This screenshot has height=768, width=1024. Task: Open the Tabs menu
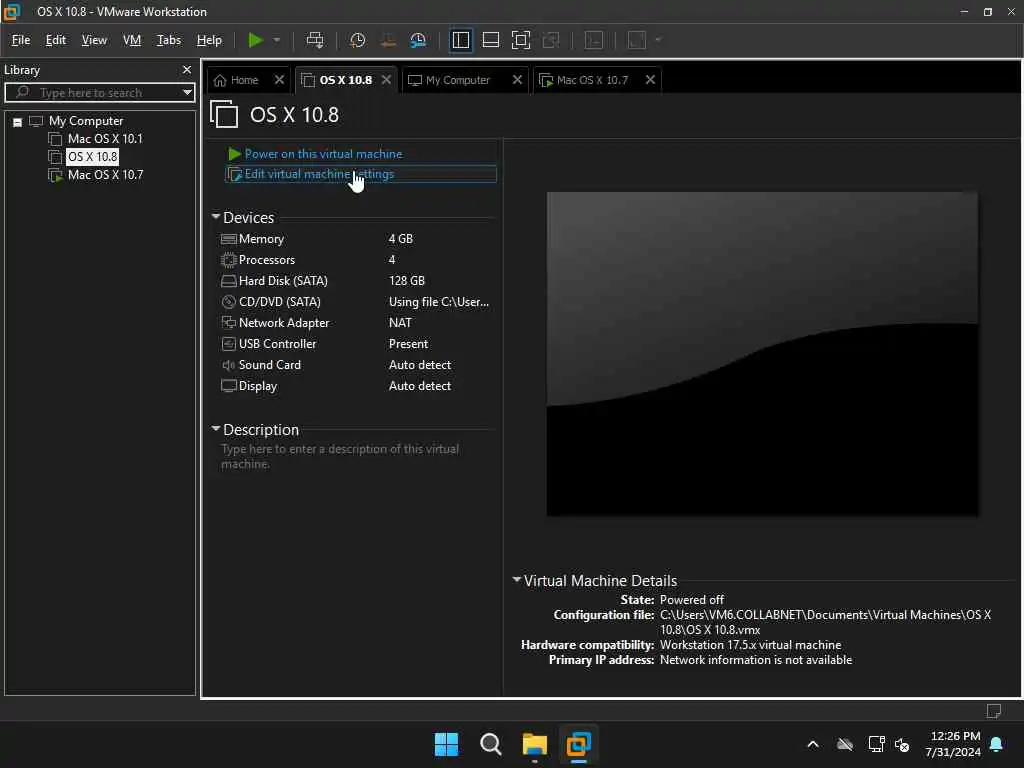point(168,40)
